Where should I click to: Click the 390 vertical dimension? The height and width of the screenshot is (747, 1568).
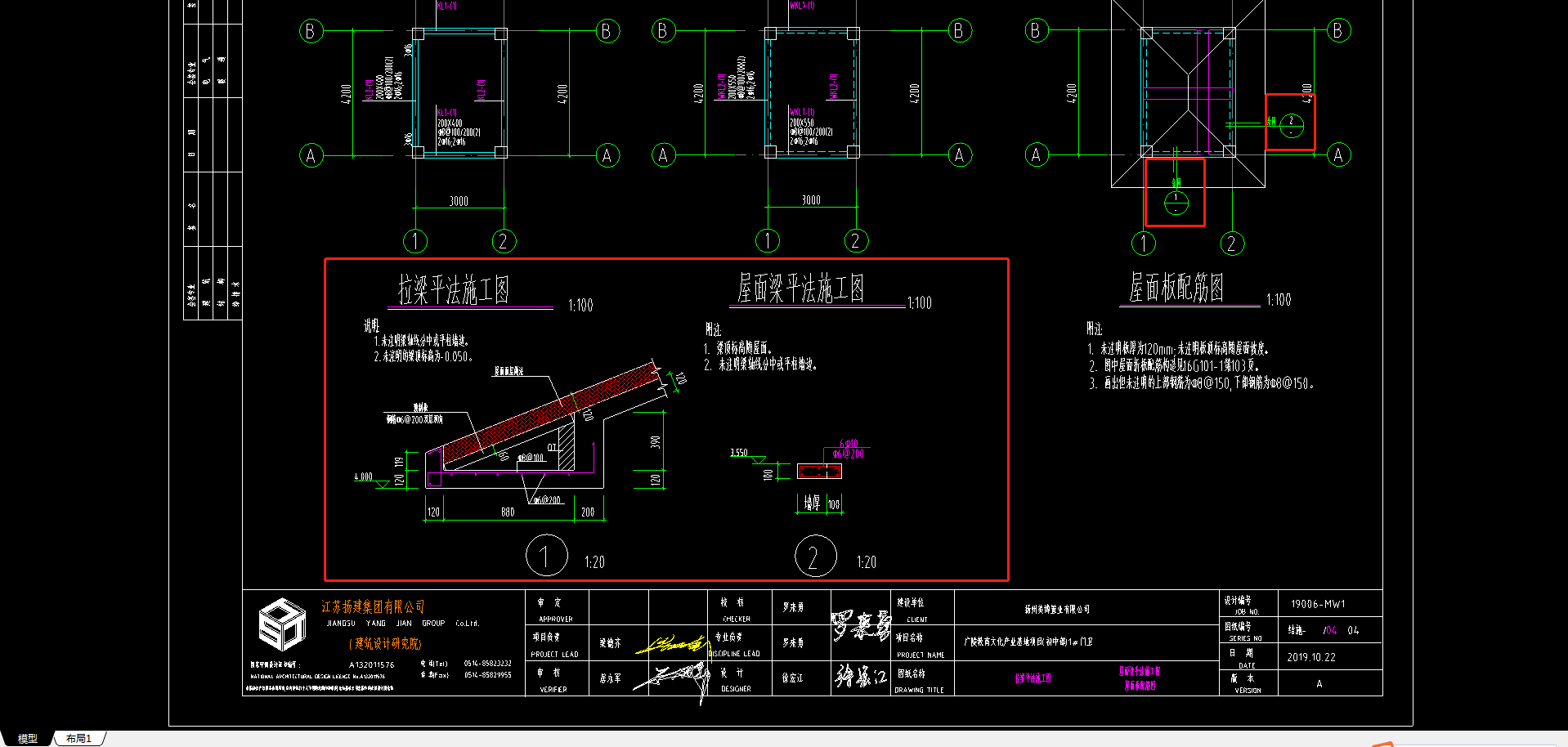(655, 442)
